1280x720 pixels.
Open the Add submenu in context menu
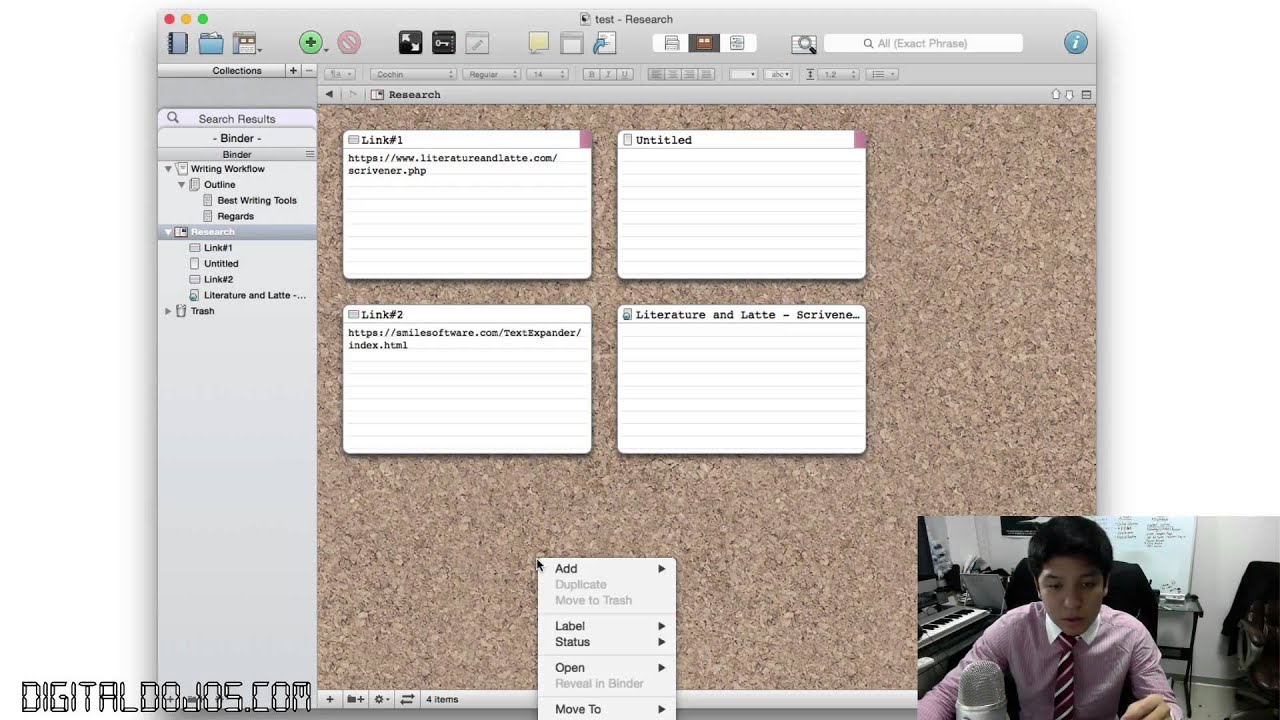[606, 568]
